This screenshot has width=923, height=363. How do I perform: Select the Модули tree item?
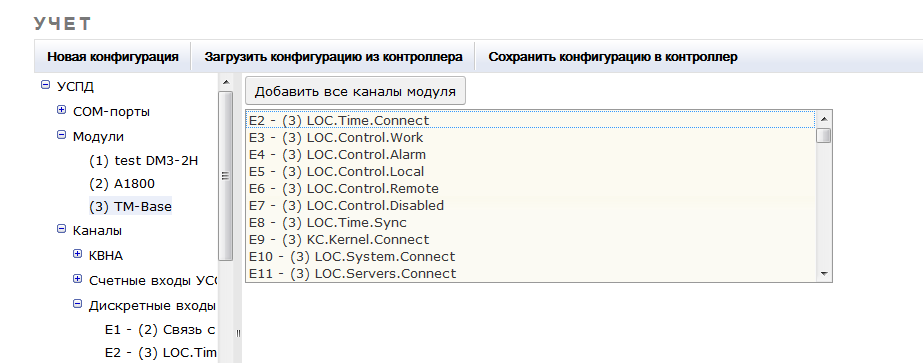(98, 136)
